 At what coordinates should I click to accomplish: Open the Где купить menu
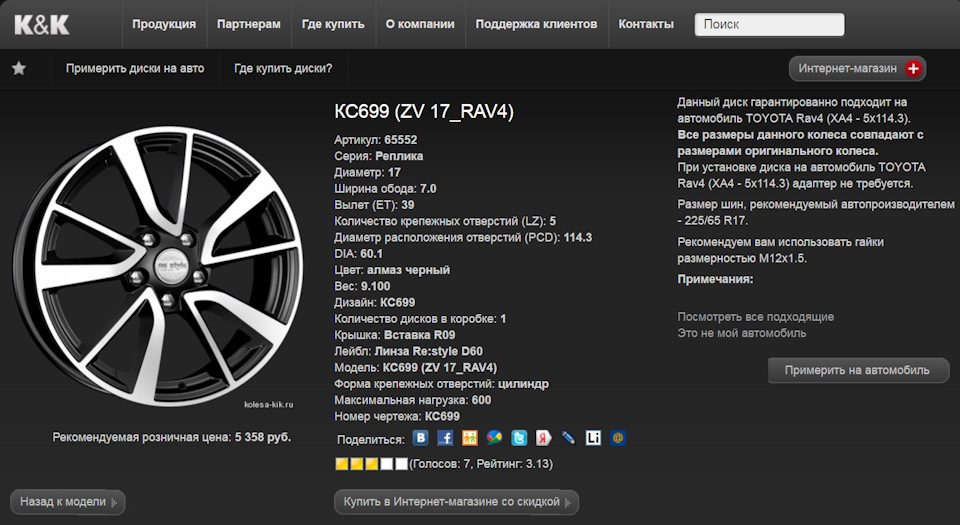pos(333,24)
